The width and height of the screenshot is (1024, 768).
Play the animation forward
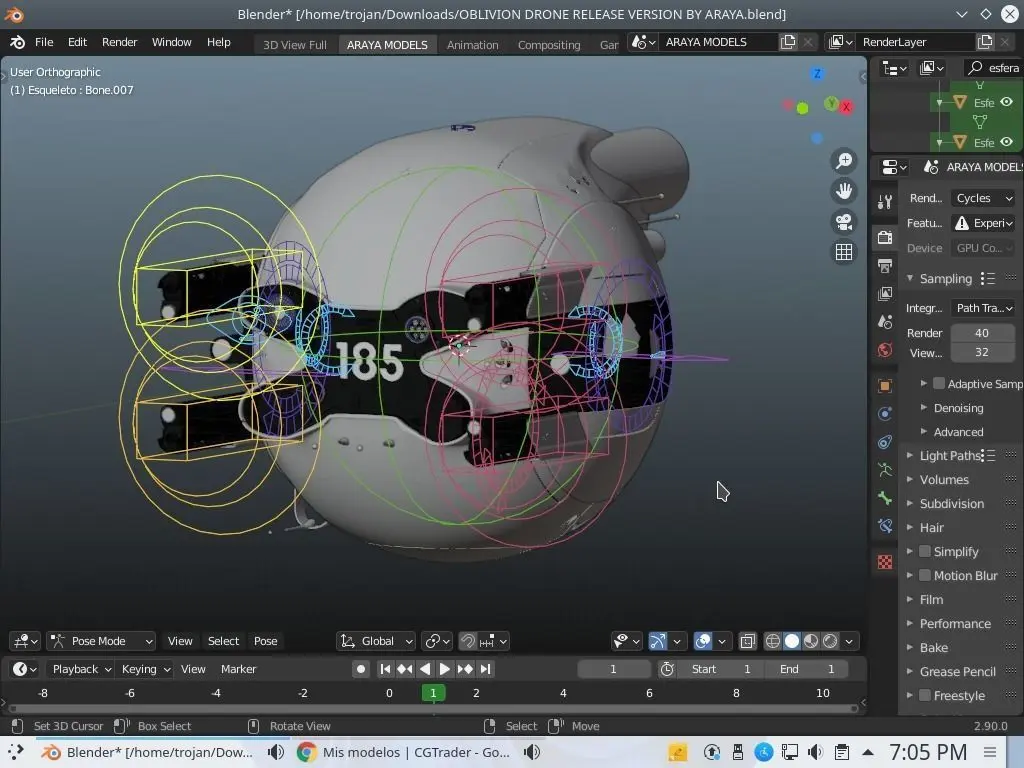[x=445, y=669]
